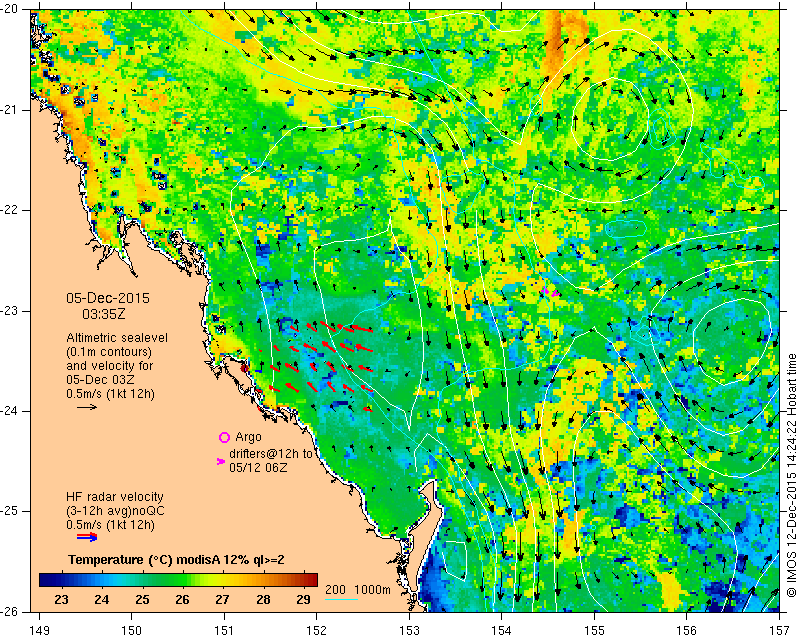Click the '05-Dec 03Z' text line
The height and width of the screenshot is (640, 800).
[x=100, y=380]
